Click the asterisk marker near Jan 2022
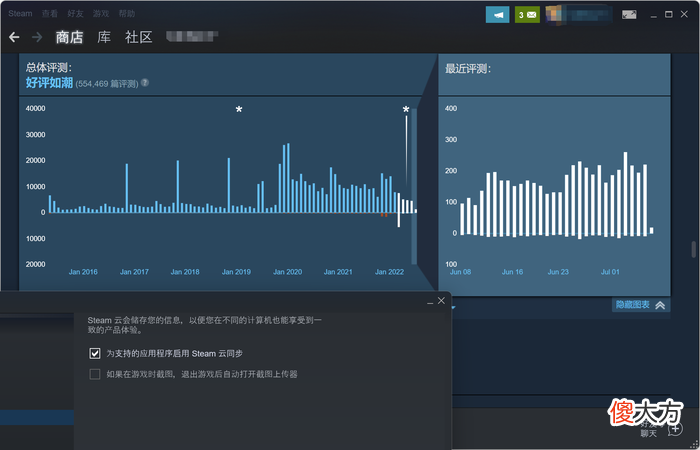The height and width of the screenshot is (450, 700). tap(406, 110)
